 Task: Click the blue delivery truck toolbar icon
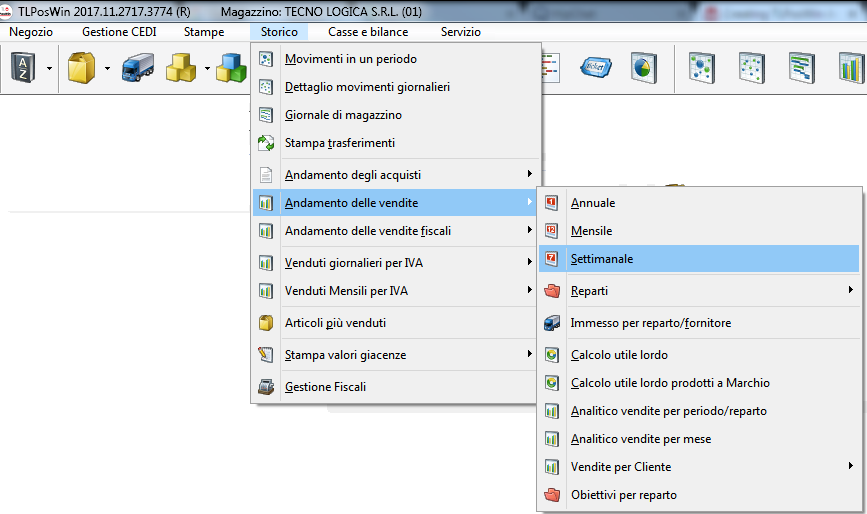tap(137, 68)
